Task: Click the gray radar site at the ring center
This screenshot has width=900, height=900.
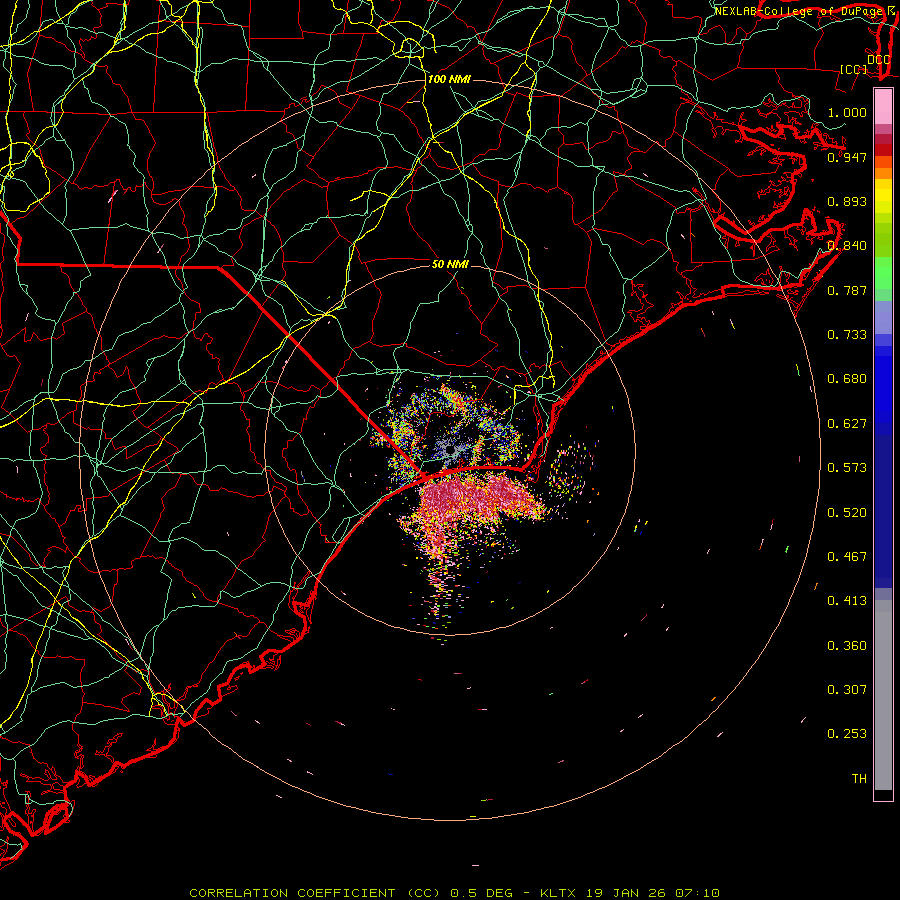Action: [451, 451]
